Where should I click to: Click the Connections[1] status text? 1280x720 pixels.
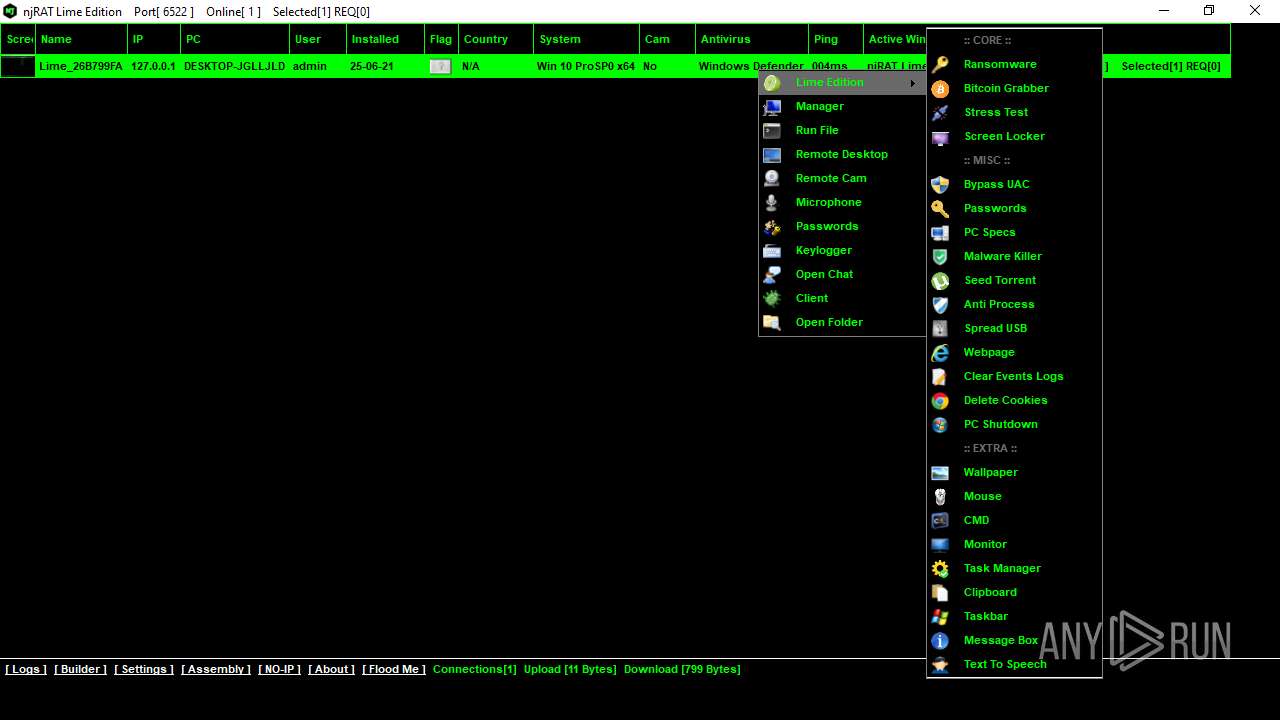tap(475, 669)
